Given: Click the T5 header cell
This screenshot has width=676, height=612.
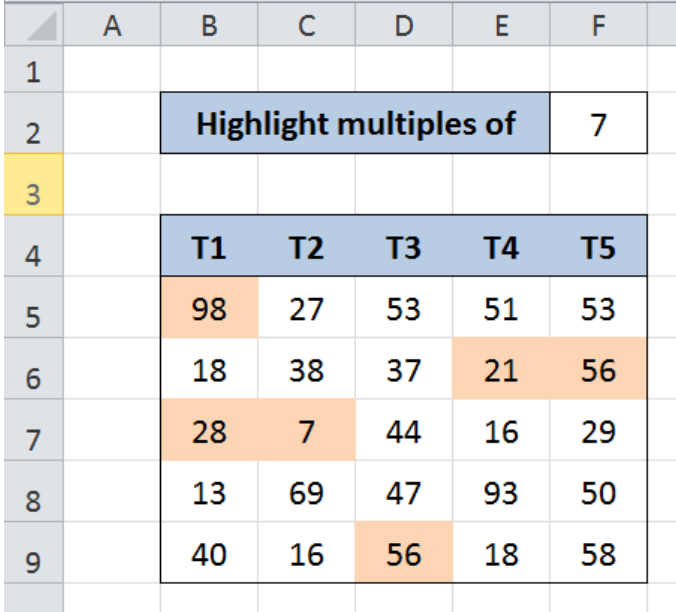Looking at the screenshot, I should [x=598, y=246].
